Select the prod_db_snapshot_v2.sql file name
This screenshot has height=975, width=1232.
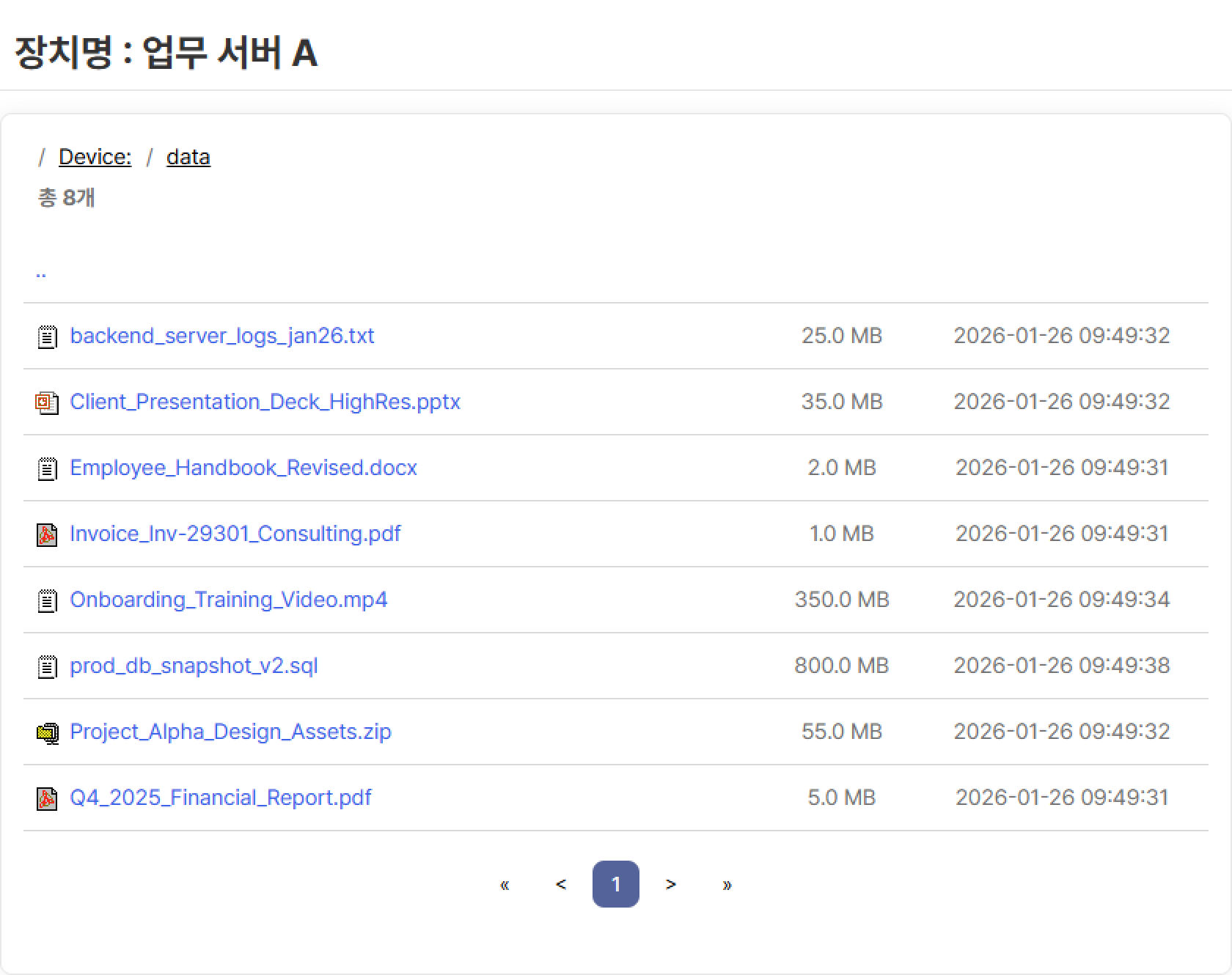tap(194, 666)
